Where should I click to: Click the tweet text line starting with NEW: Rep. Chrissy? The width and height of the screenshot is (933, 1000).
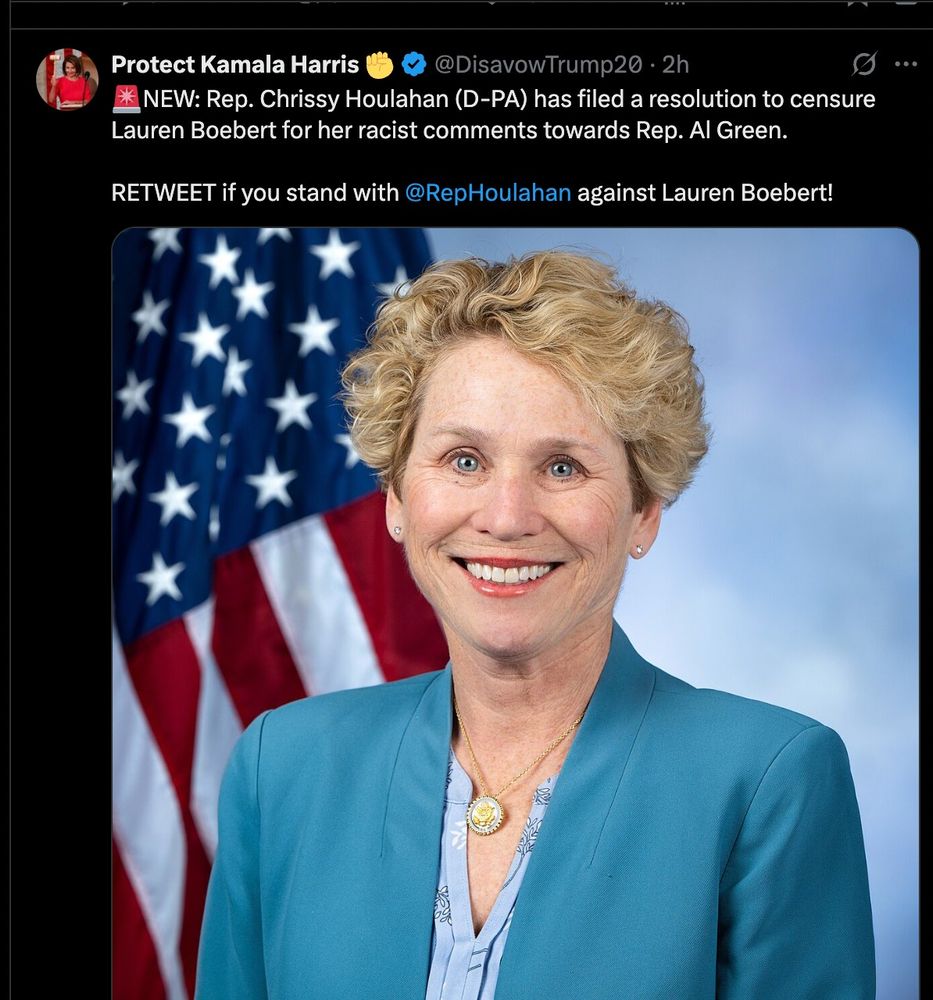493,99
